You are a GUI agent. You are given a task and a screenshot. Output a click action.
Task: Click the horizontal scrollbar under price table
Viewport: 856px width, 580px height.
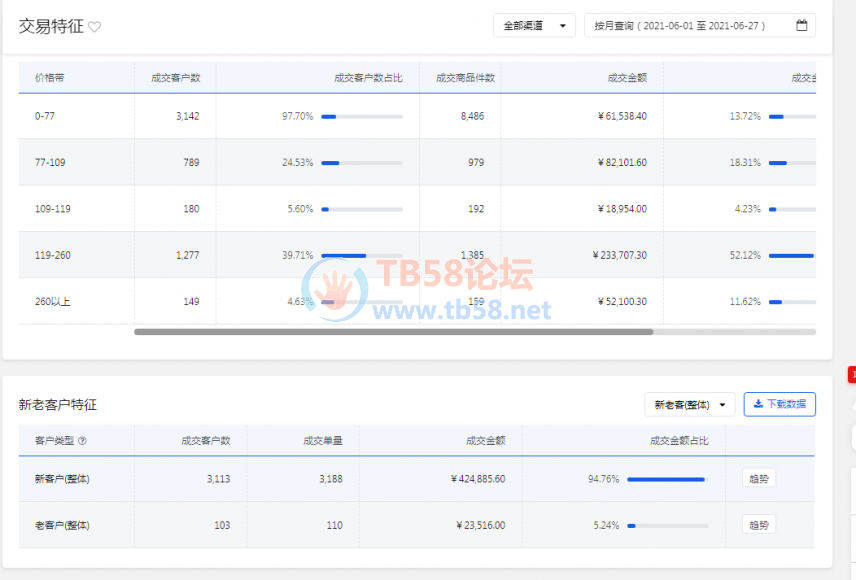coord(393,331)
